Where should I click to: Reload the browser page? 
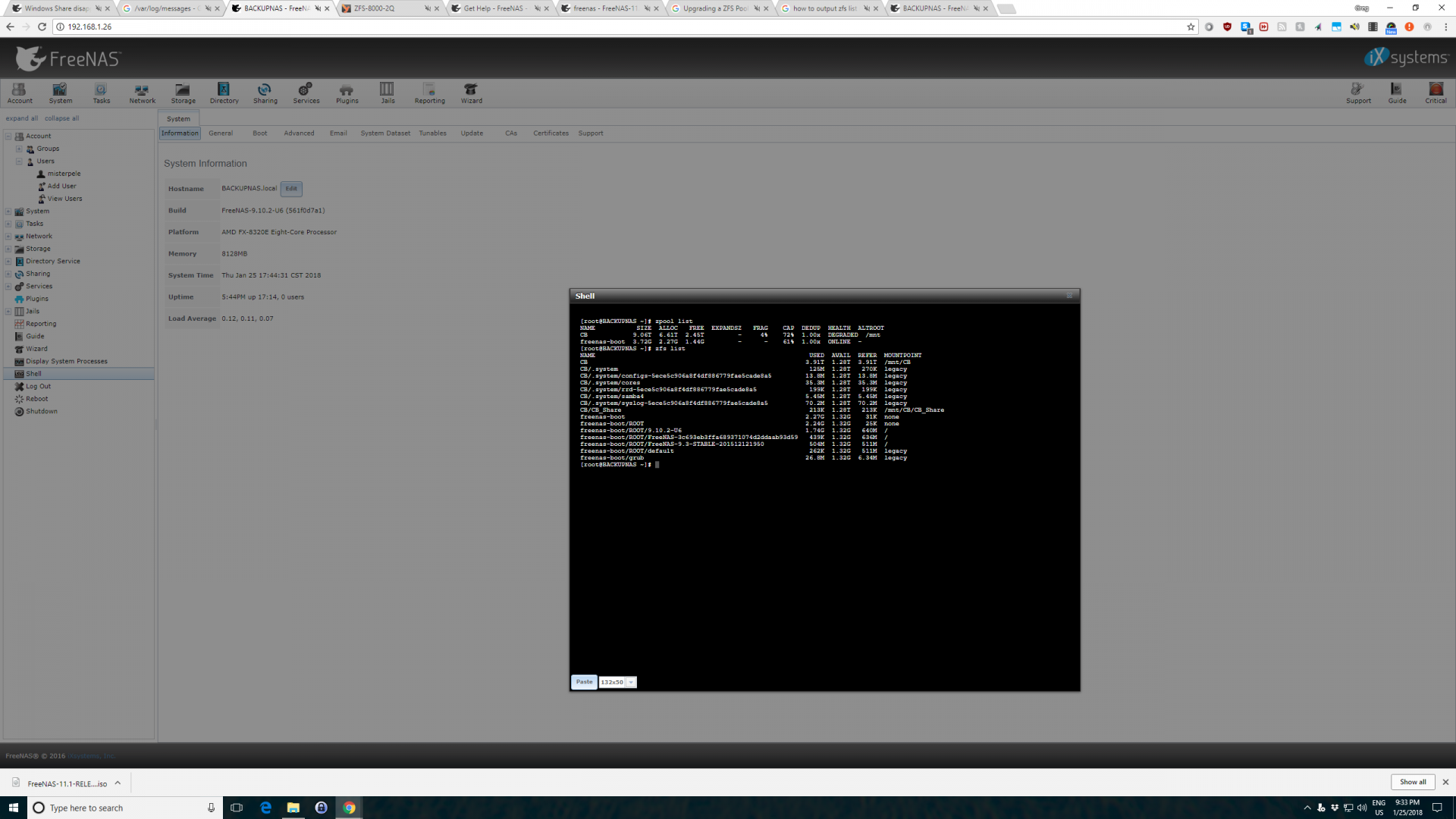pos(42,27)
